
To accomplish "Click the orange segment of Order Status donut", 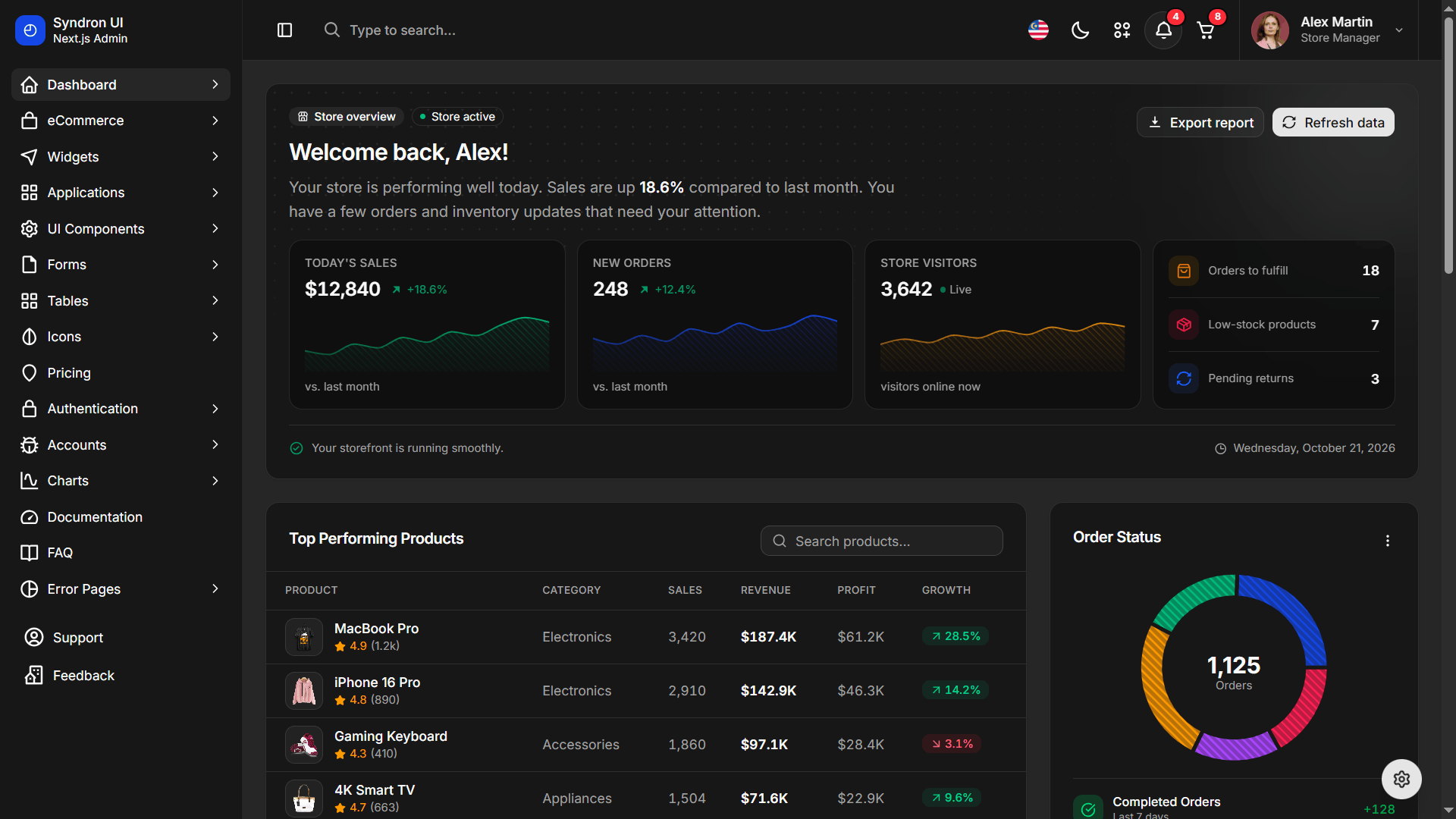I will pos(1162,689).
